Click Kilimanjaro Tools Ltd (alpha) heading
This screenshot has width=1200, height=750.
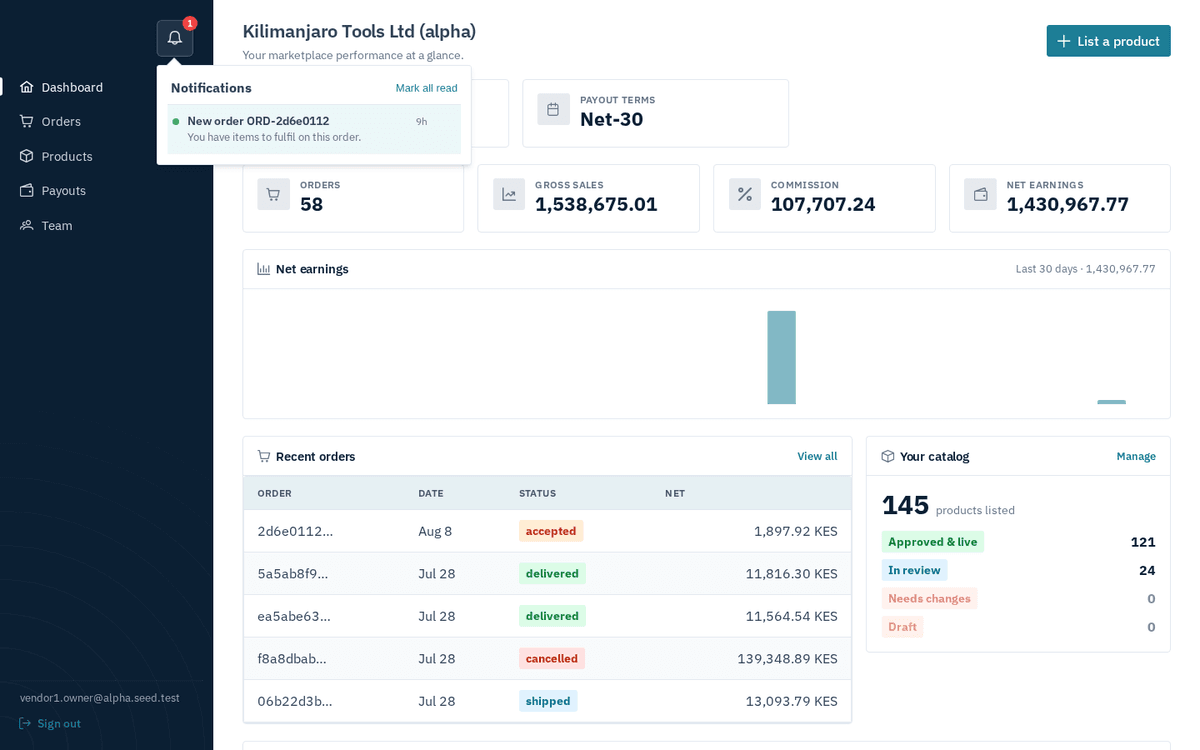tap(359, 31)
